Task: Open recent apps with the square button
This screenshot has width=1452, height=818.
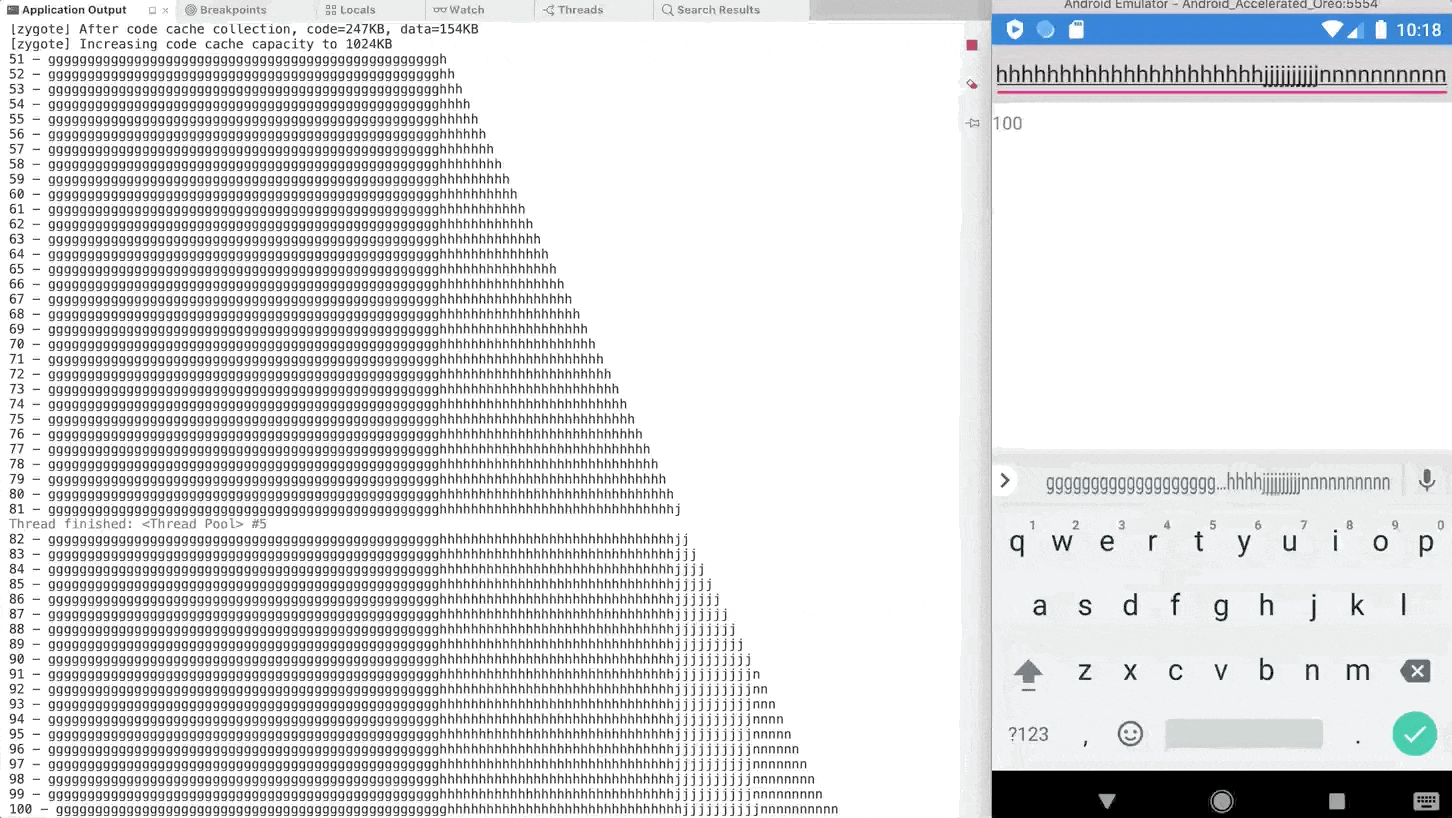Action: 1337,800
